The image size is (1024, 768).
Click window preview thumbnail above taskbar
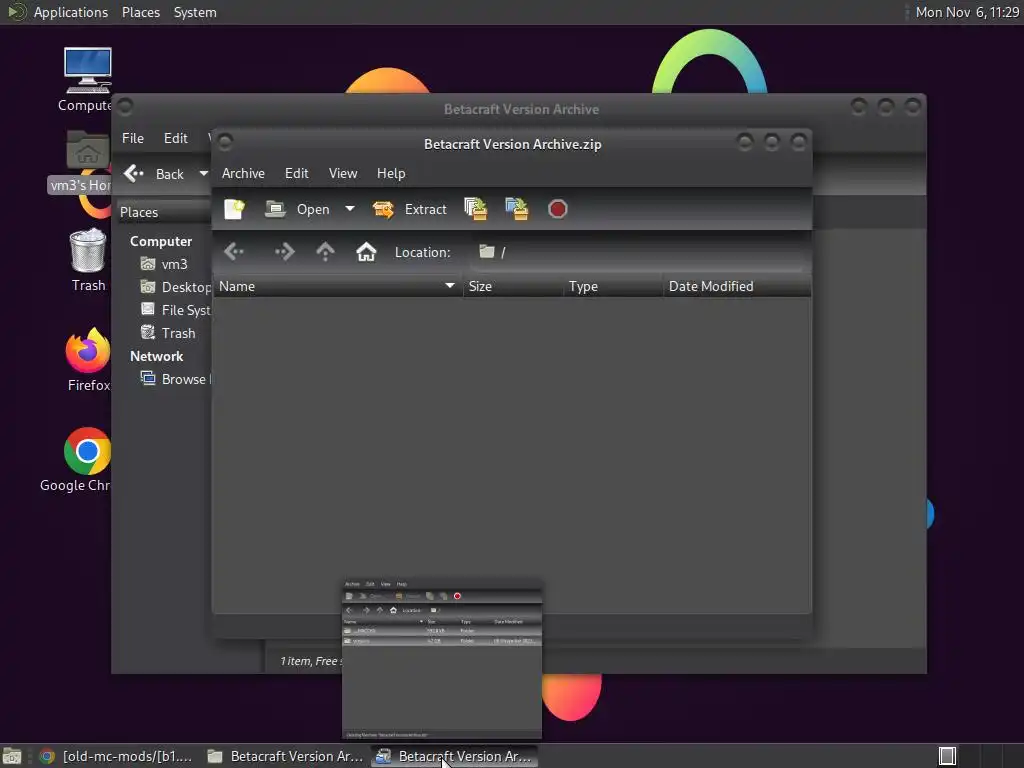[x=442, y=659]
